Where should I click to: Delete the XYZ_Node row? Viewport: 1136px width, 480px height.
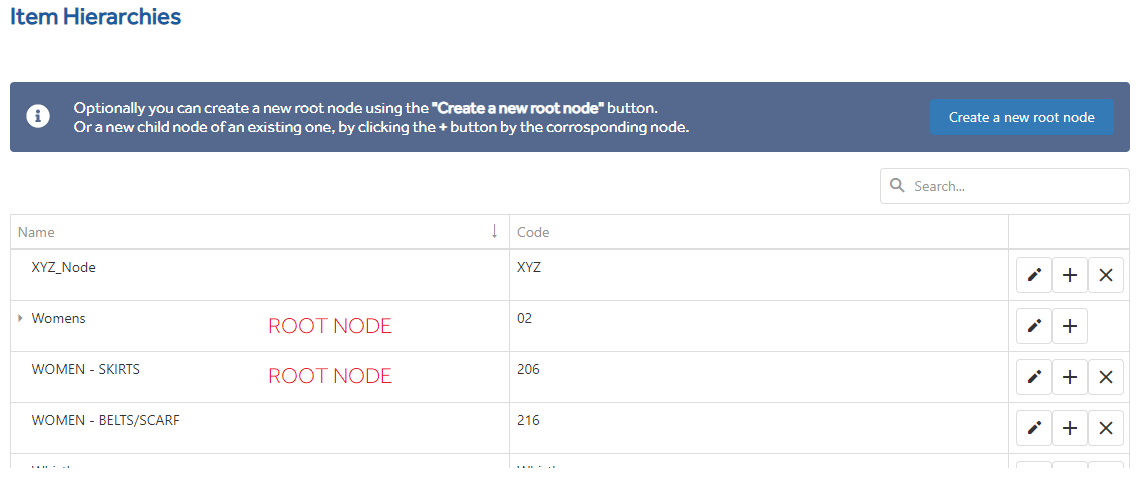point(1106,275)
